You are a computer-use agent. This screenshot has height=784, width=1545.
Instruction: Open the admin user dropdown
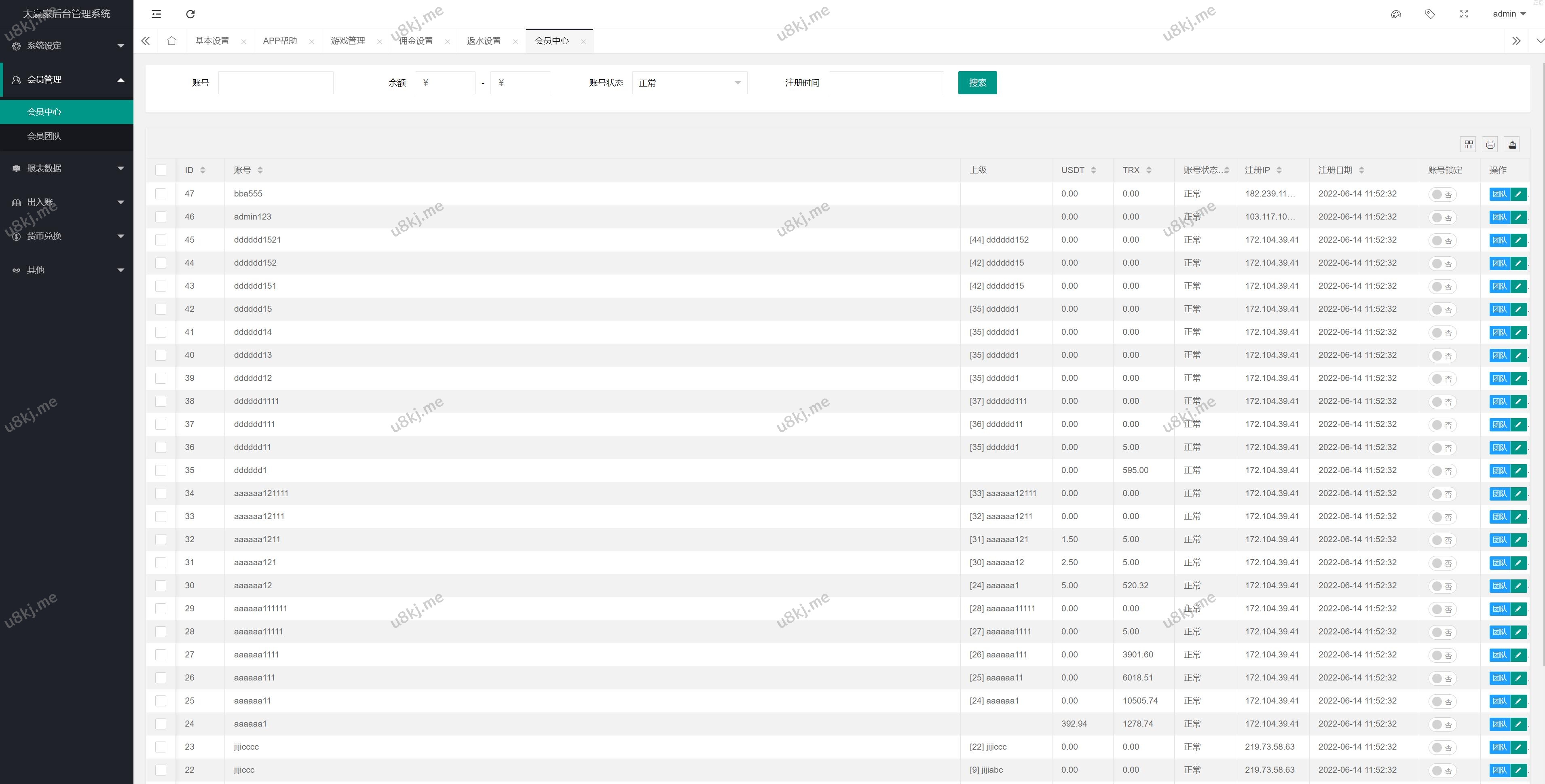coord(1509,14)
